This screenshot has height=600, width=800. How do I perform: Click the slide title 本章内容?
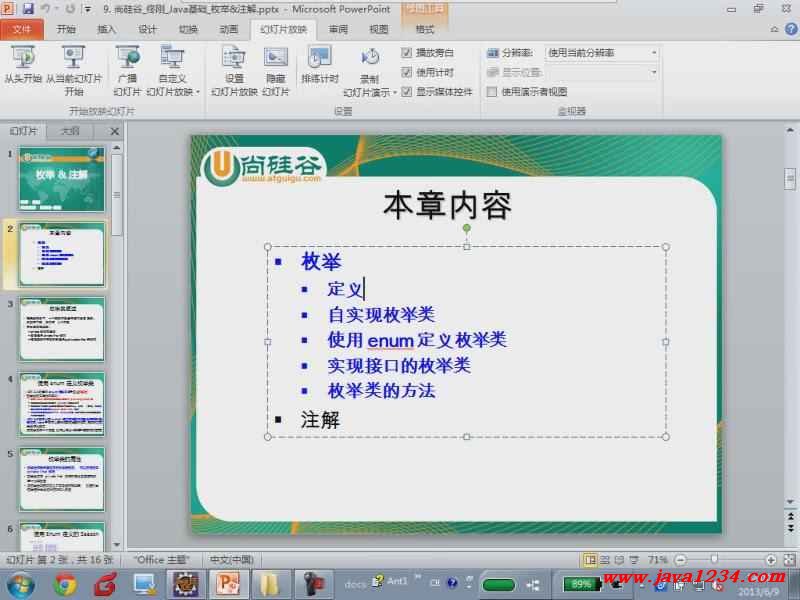click(x=447, y=206)
